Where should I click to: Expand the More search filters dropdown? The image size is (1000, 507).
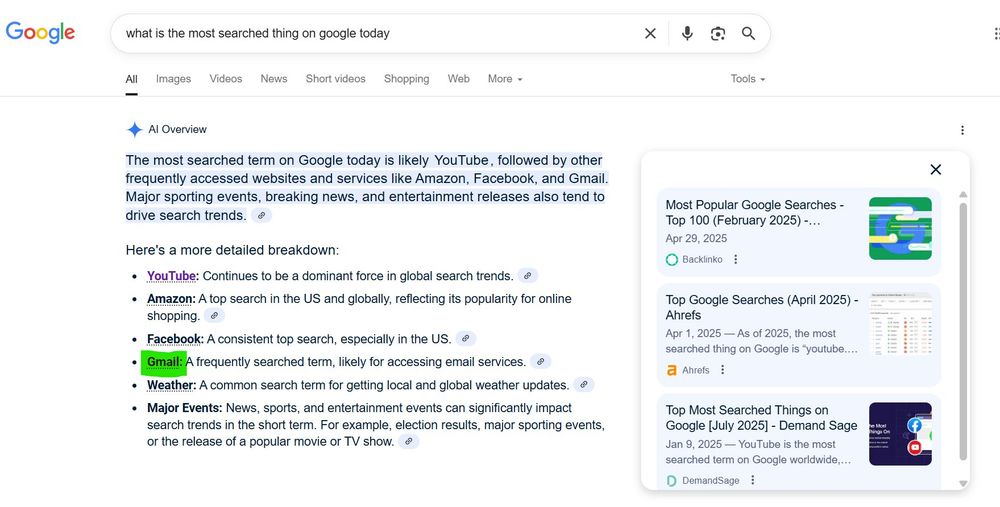(505, 79)
